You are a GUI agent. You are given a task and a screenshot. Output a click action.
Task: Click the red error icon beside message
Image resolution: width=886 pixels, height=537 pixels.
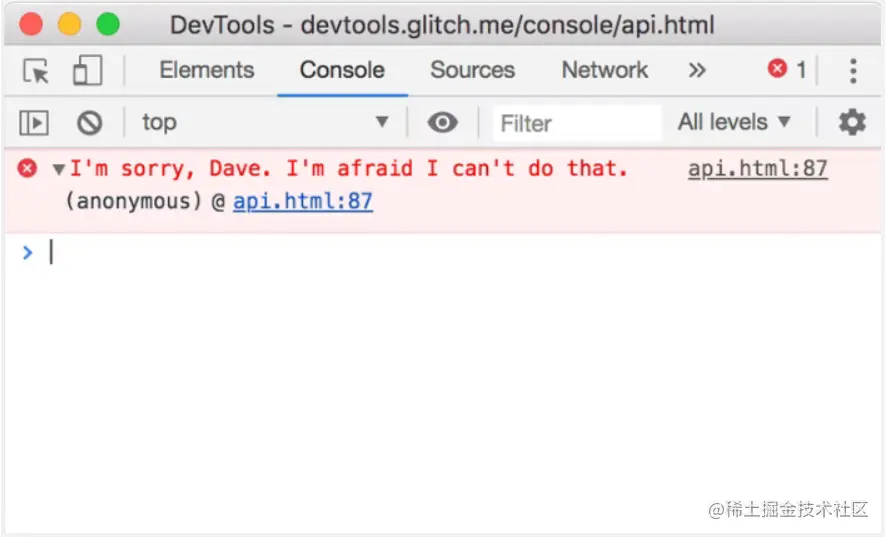pyautogui.click(x=27, y=168)
